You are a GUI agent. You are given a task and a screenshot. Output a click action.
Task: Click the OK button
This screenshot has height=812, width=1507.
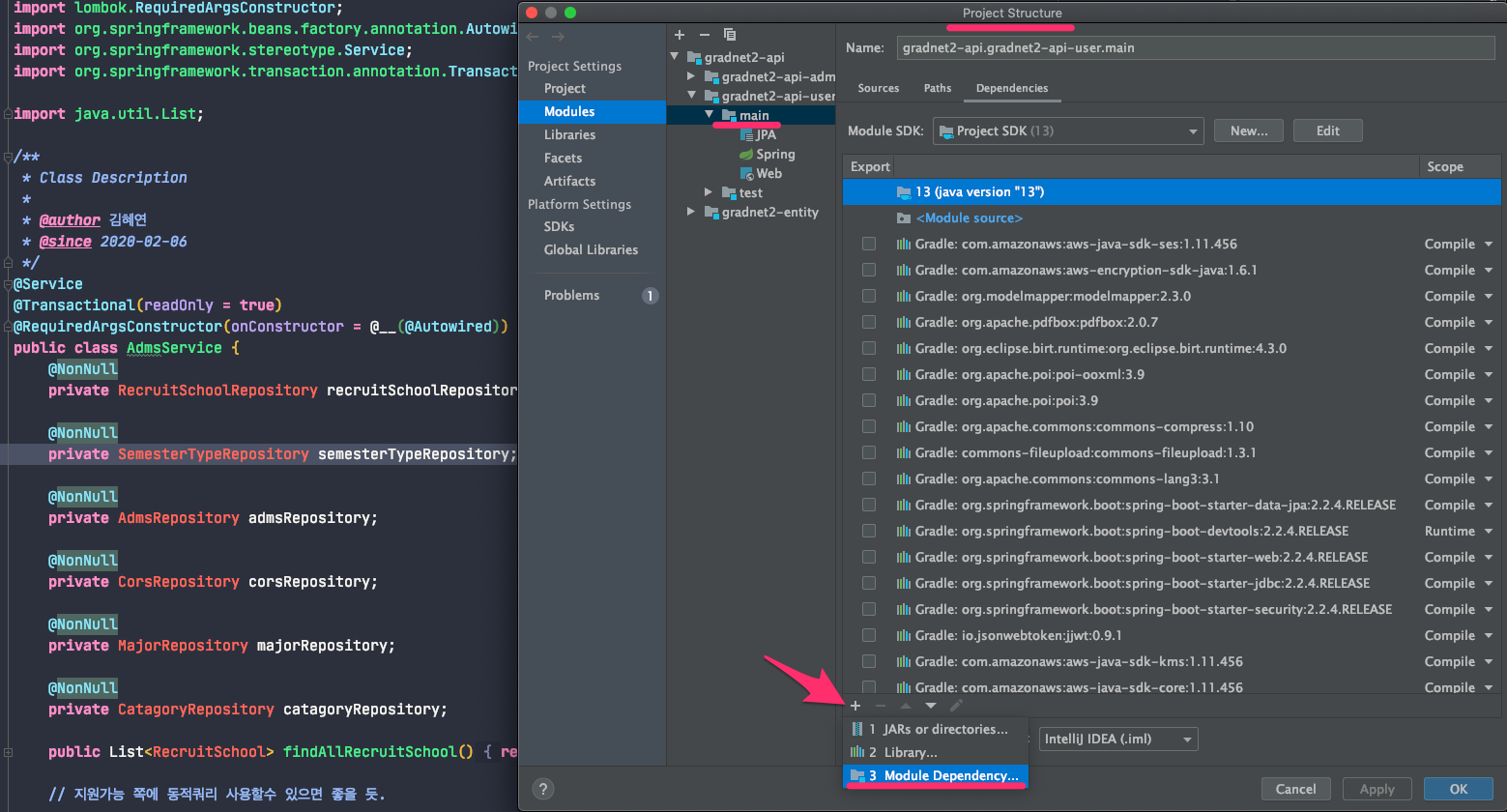[1459, 789]
